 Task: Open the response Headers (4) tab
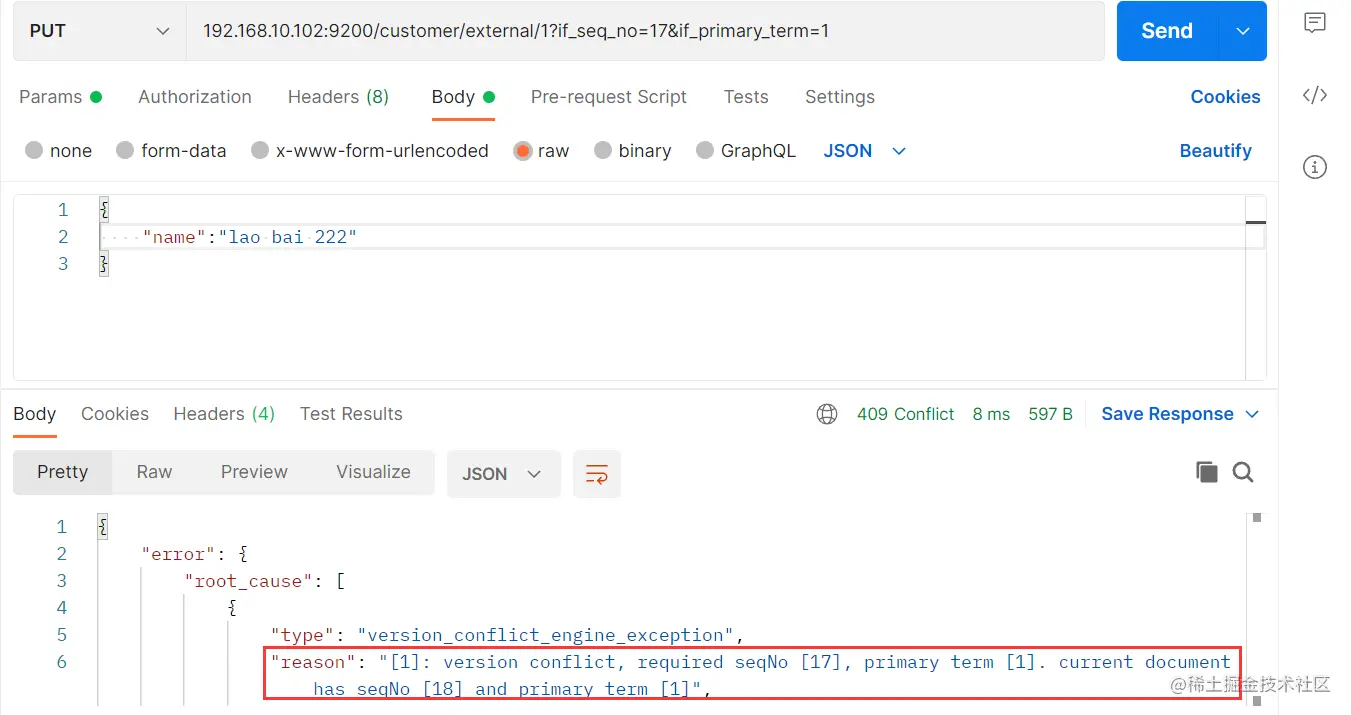224,414
